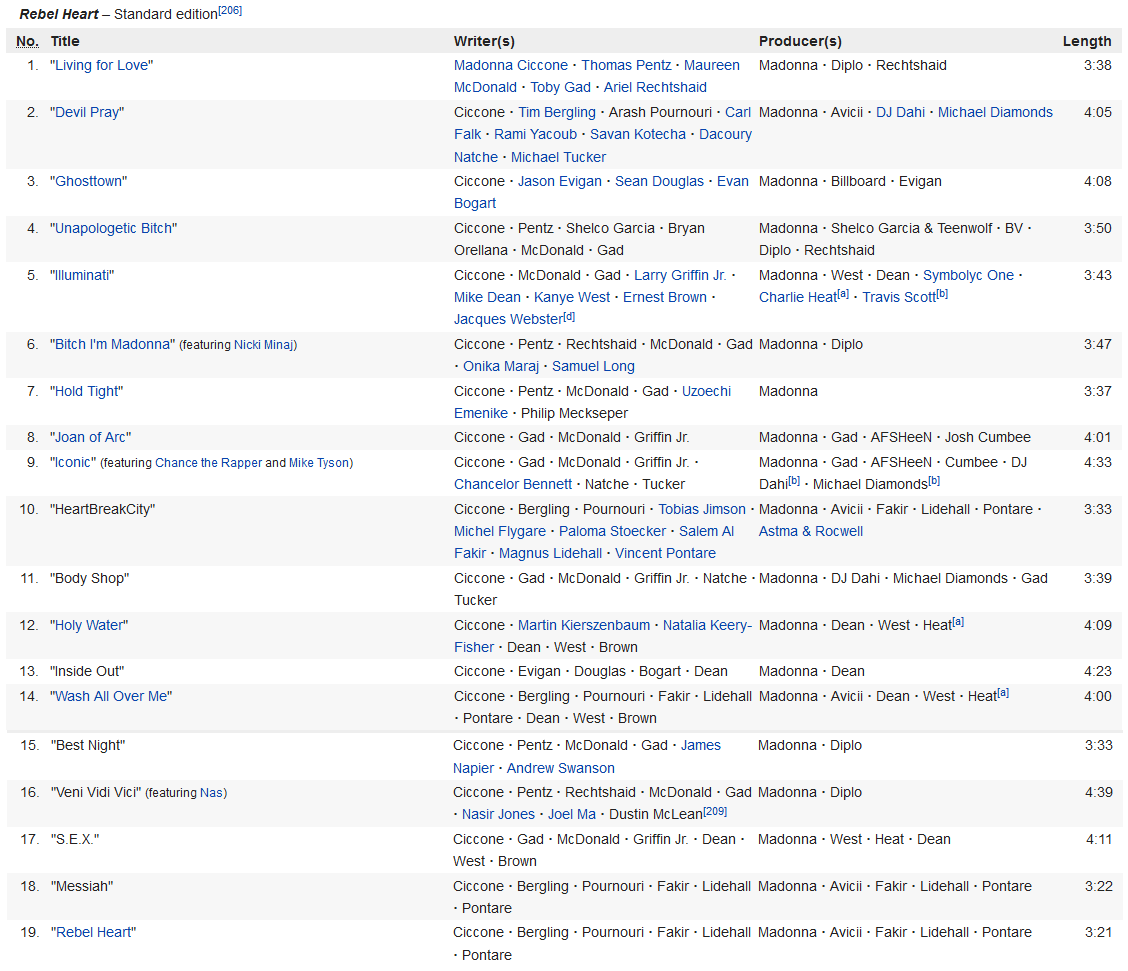Viewport: 1128px width, 971px height.
Task: Open the "Living for Love" song link
Action: pyautogui.click(x=101, y=65)
